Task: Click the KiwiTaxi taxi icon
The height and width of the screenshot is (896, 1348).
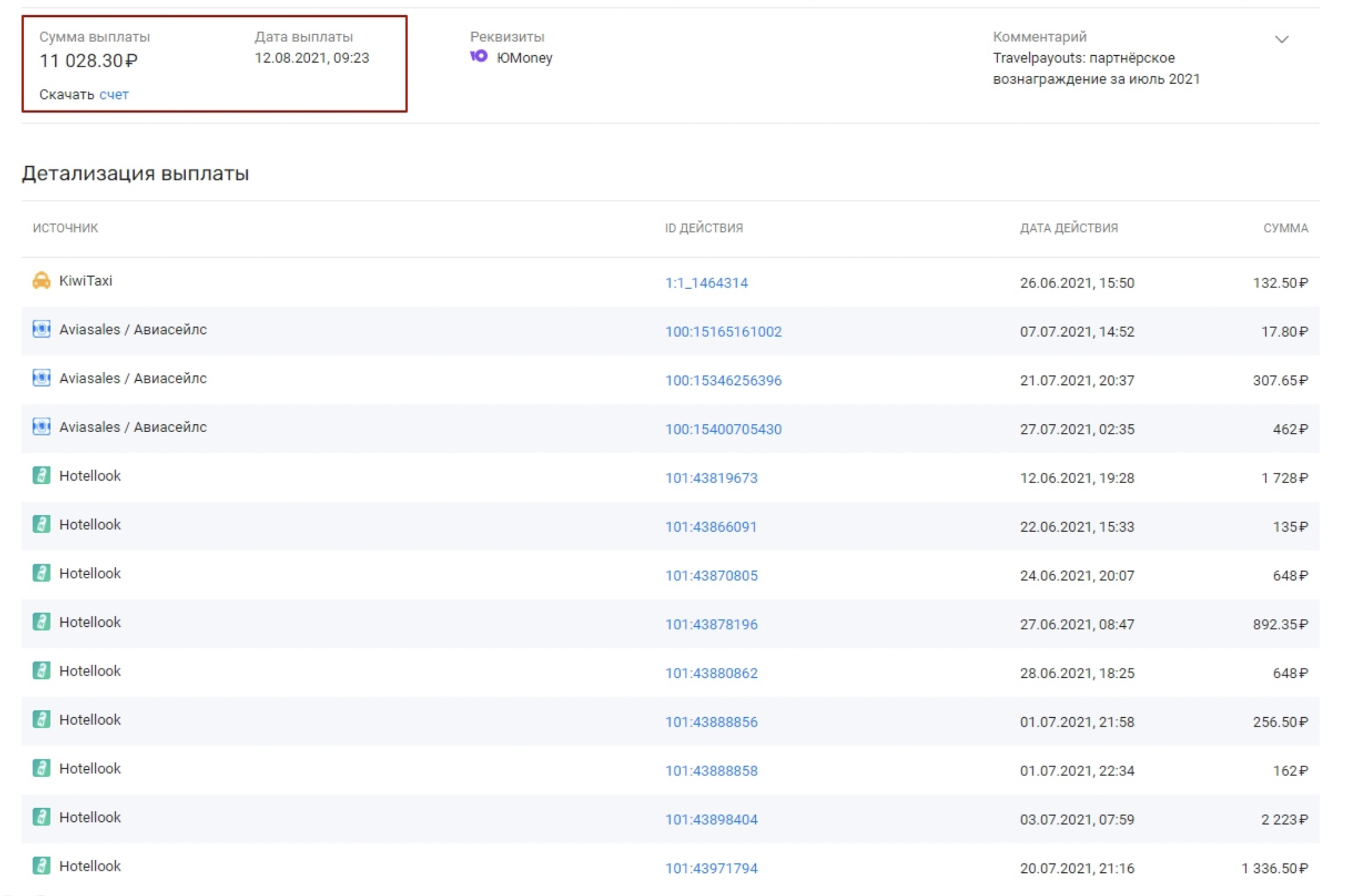Action: pyautogui.click(x=41, y=281)
